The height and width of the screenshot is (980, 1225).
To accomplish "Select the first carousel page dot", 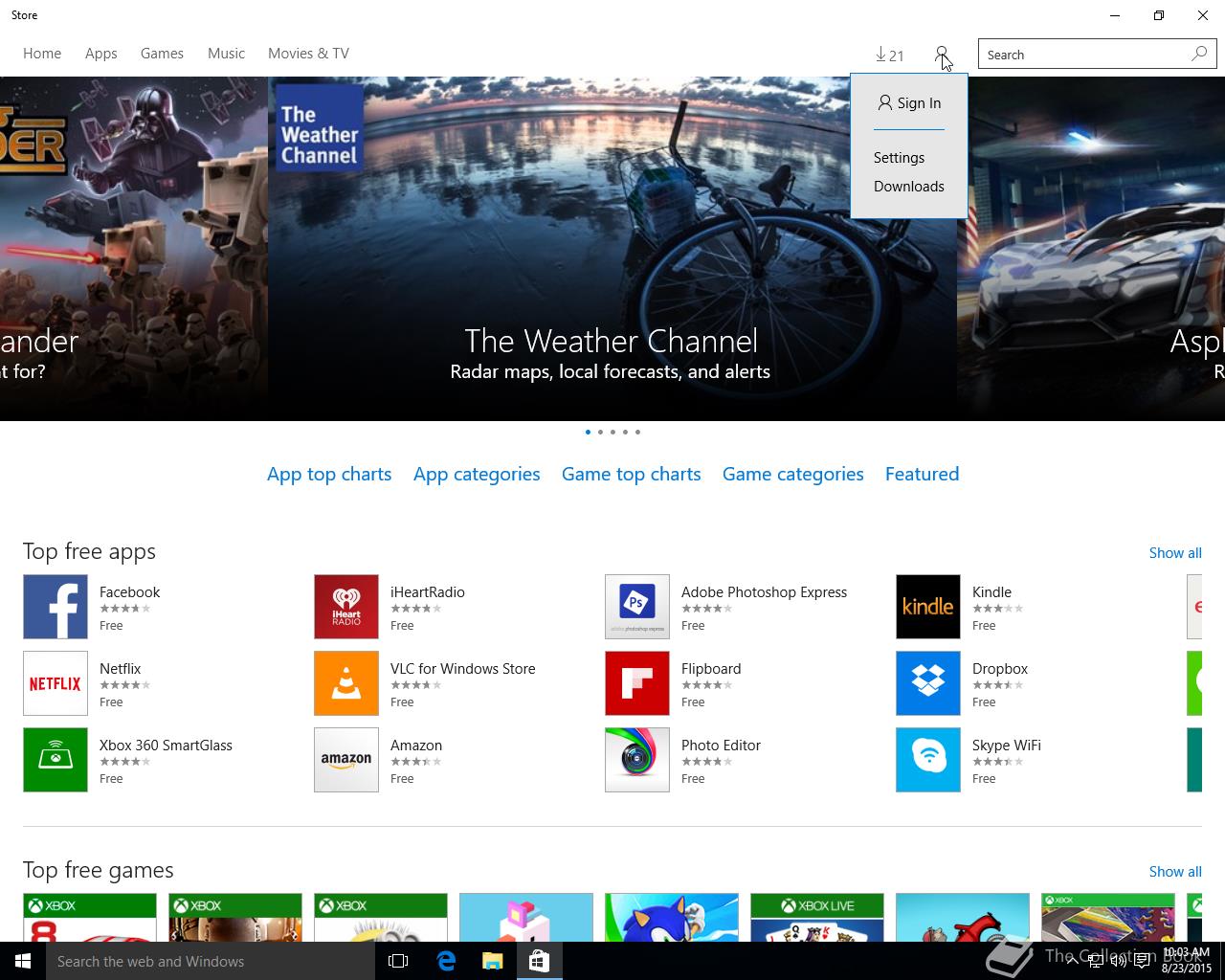I will [x=588, y=432].
